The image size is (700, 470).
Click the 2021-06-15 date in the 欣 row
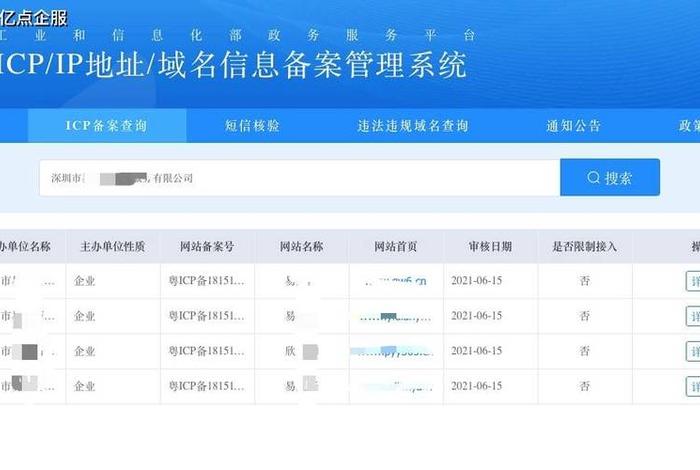[476, 351]
